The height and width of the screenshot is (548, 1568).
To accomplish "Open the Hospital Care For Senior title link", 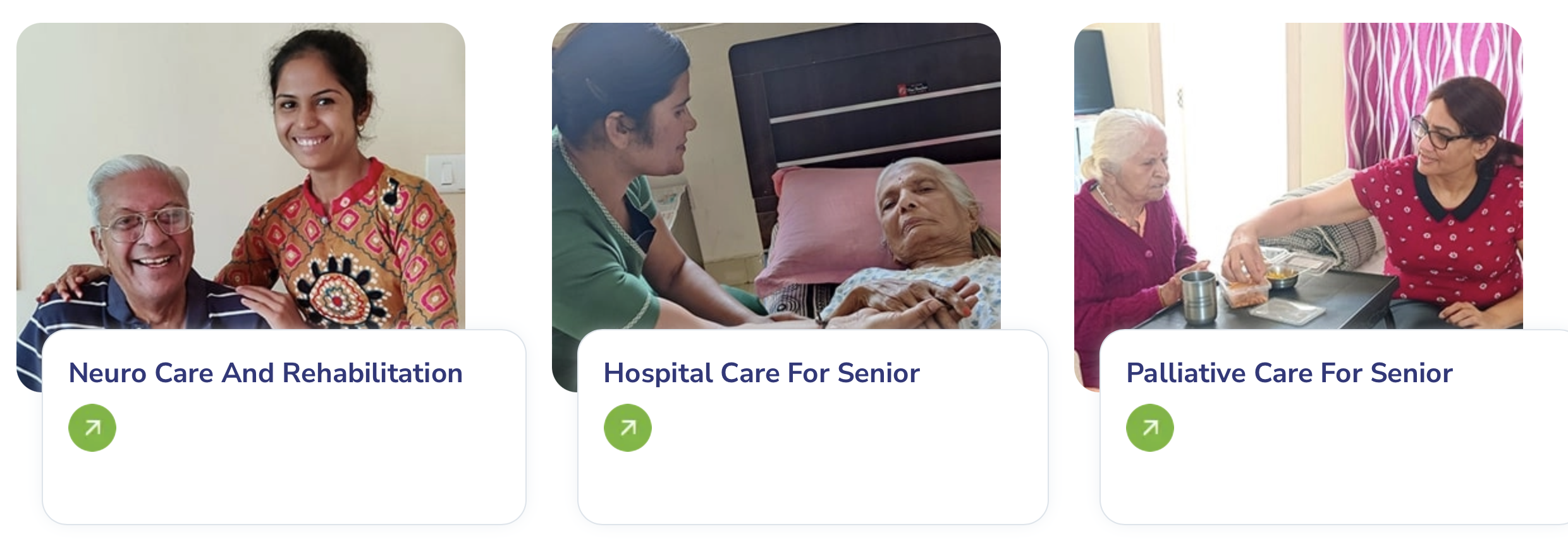I will (762, 373).
